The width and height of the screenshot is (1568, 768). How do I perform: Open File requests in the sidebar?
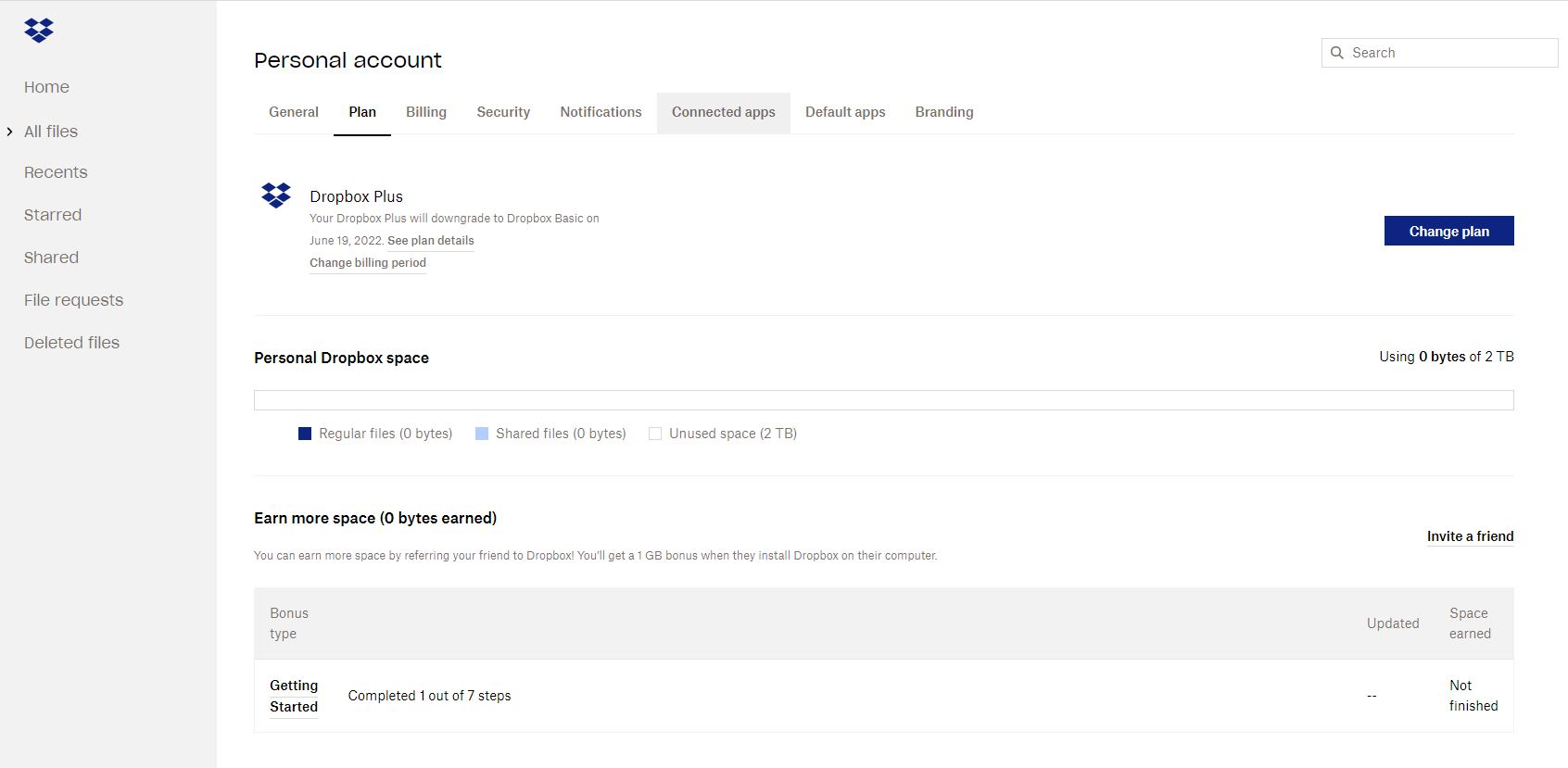(x=73, y=300)
